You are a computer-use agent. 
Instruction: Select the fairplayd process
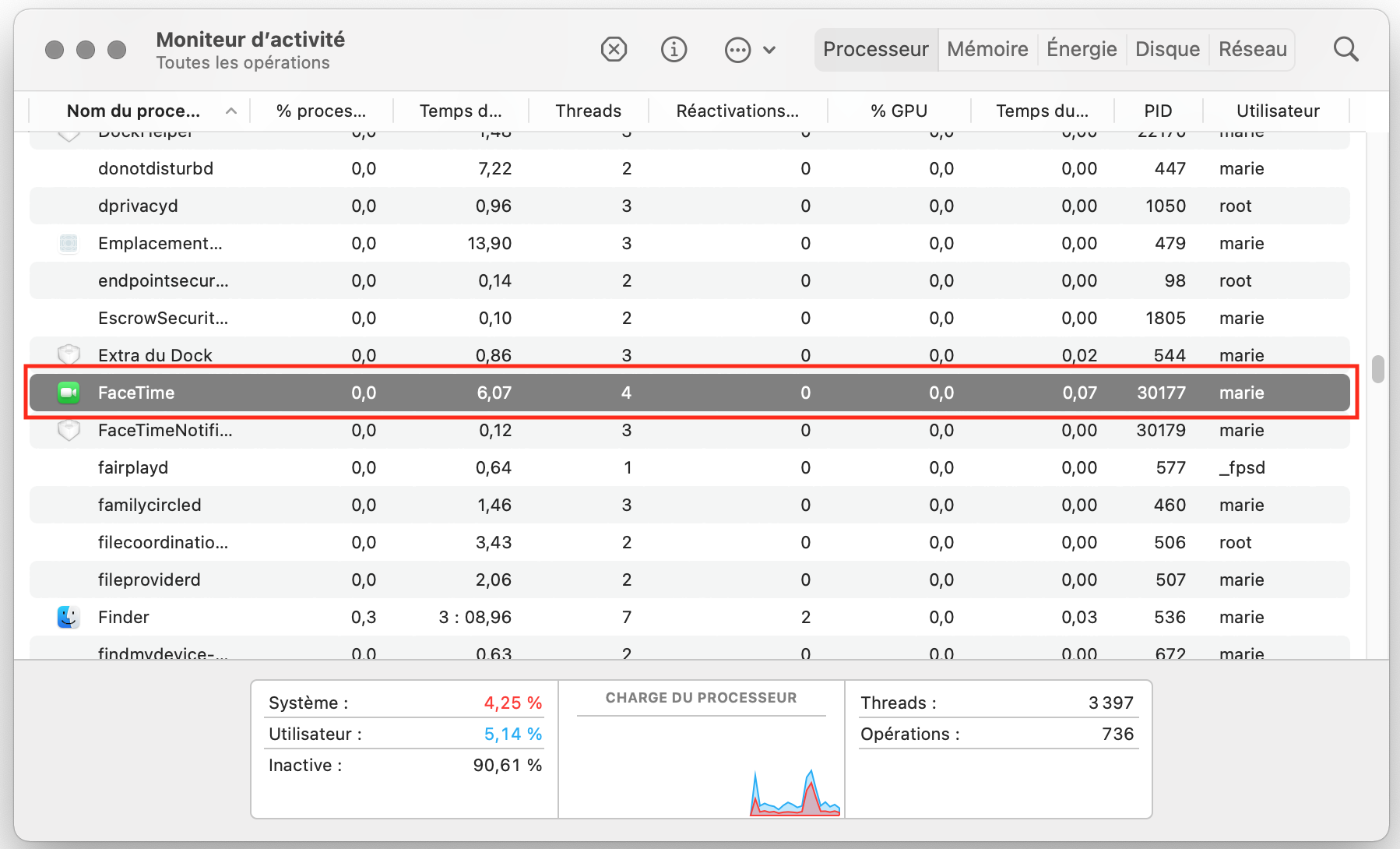[133, 467]
